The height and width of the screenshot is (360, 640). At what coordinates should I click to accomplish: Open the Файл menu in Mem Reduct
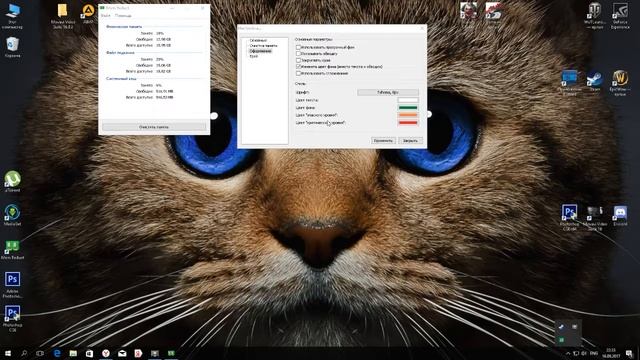point(105,16)
